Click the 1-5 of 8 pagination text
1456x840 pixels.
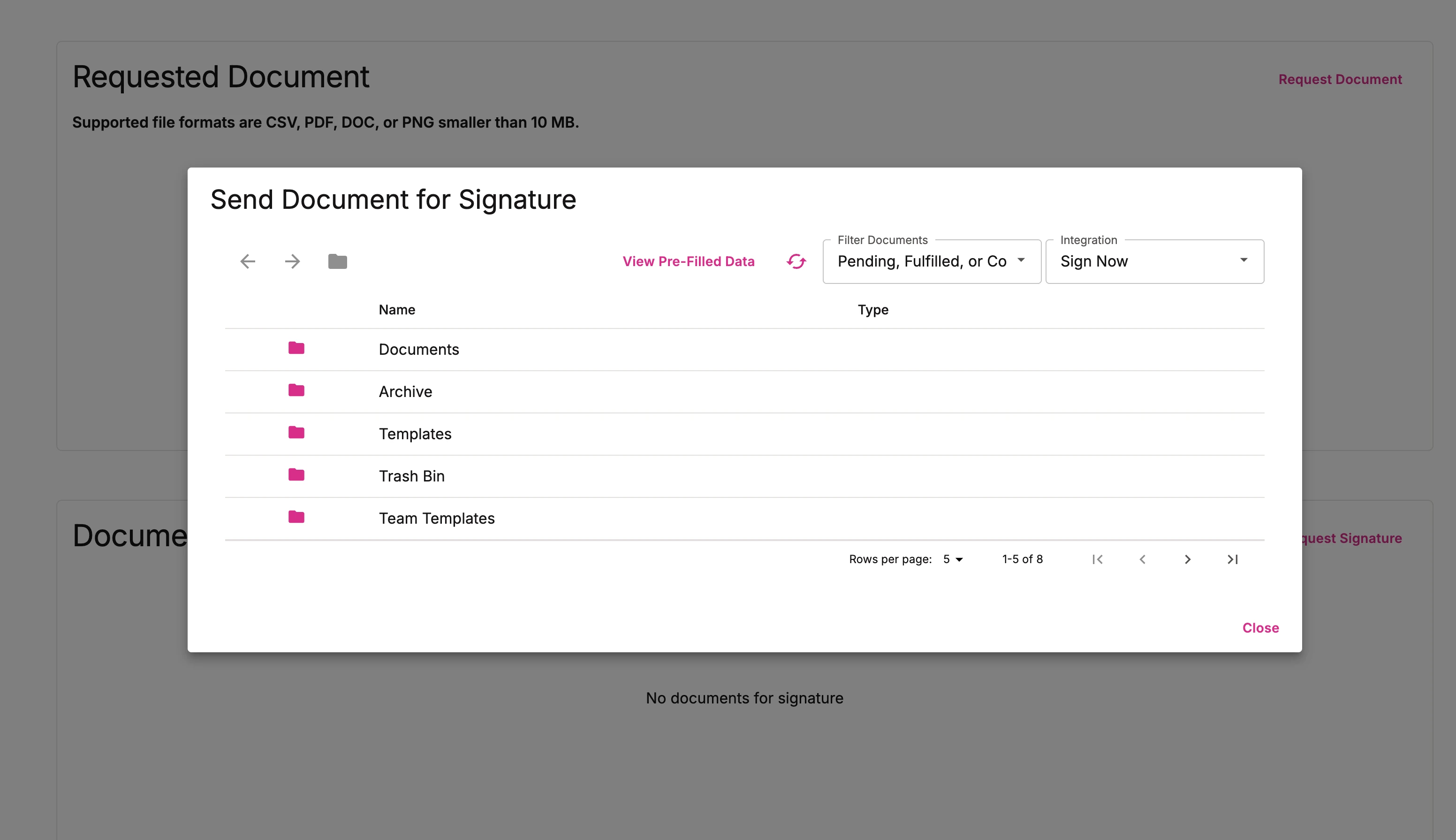(x=1023, y=559)
